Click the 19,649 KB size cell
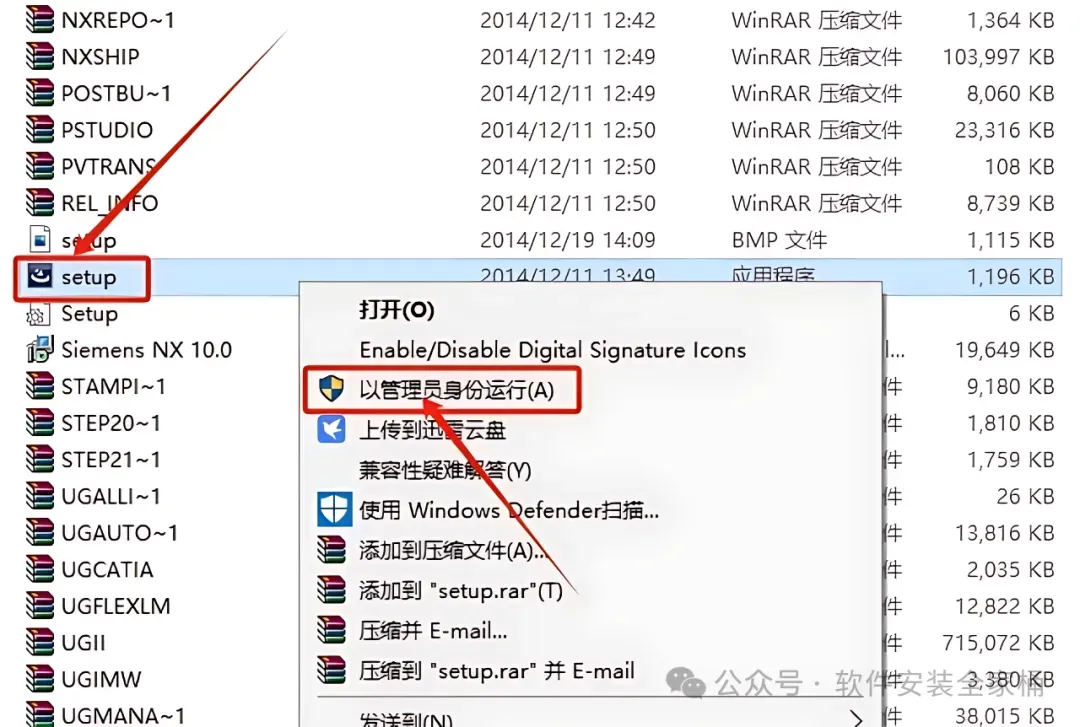The height and width of the screenshot is (727, 1080). pyautogui.click(x=1004, y=350)
